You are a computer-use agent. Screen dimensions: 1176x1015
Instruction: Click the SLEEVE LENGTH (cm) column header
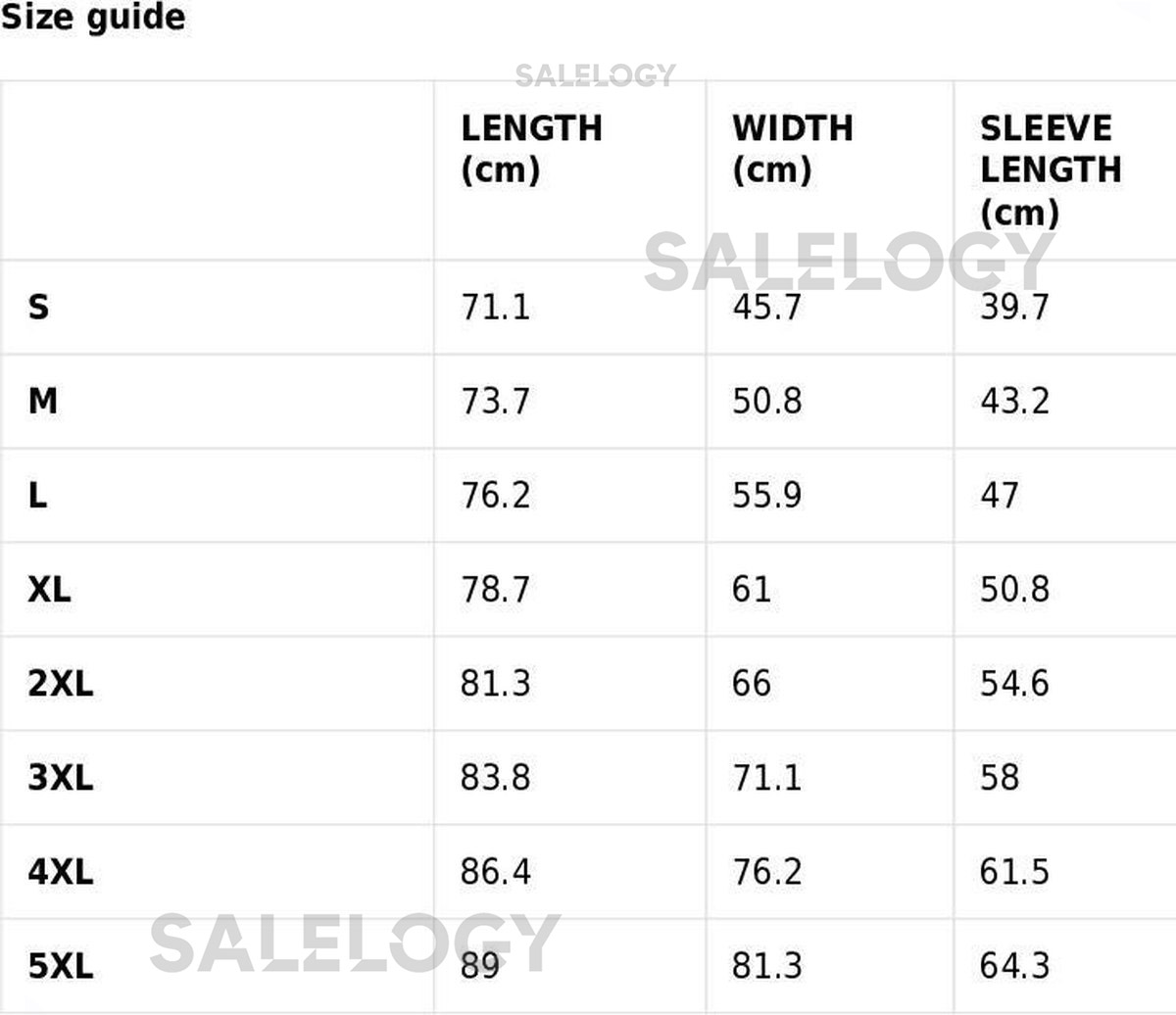click(x=1050, y=169)
